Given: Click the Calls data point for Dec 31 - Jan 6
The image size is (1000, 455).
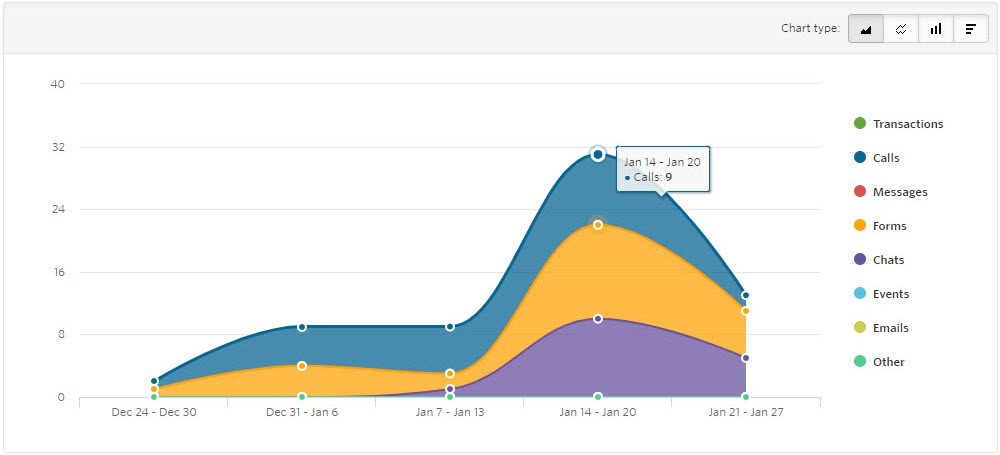Looking at the screenshot, I should [x=302, y=327].
